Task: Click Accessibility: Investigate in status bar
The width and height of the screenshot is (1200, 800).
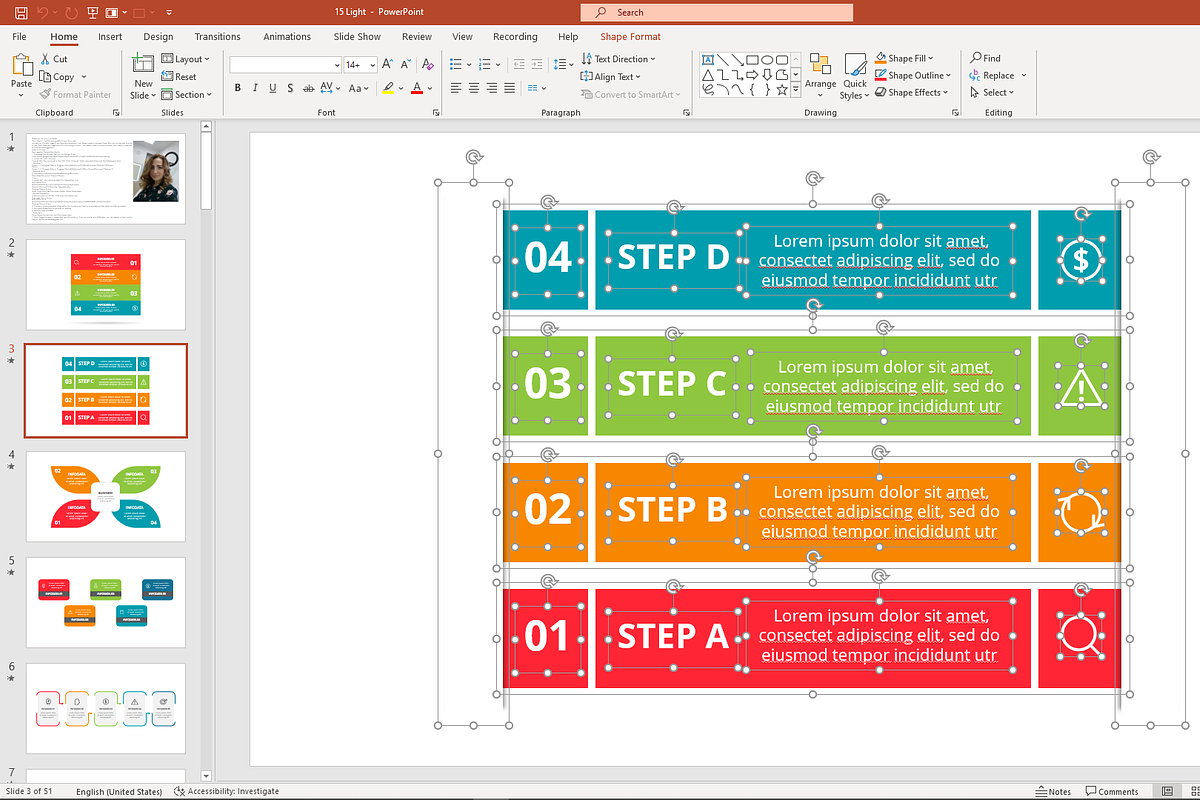Action: click(x=226, y=791)
